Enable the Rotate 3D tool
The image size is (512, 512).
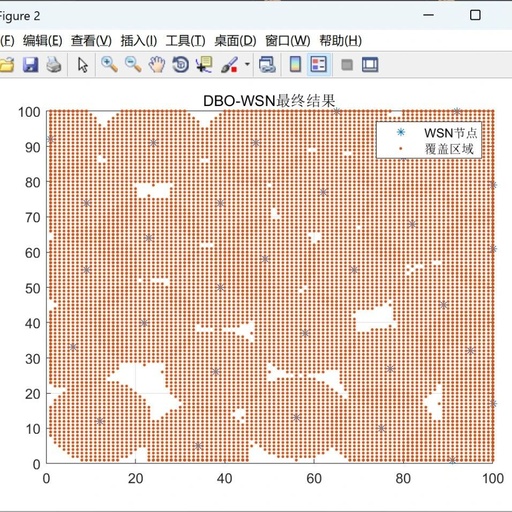(x=181, y=65)
